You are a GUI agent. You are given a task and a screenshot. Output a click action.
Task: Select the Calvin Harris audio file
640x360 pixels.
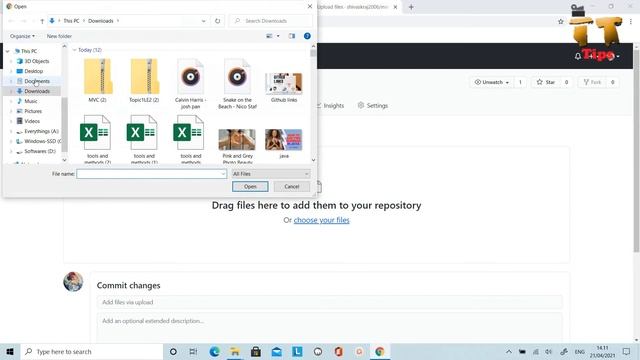[x=190, y=84]
